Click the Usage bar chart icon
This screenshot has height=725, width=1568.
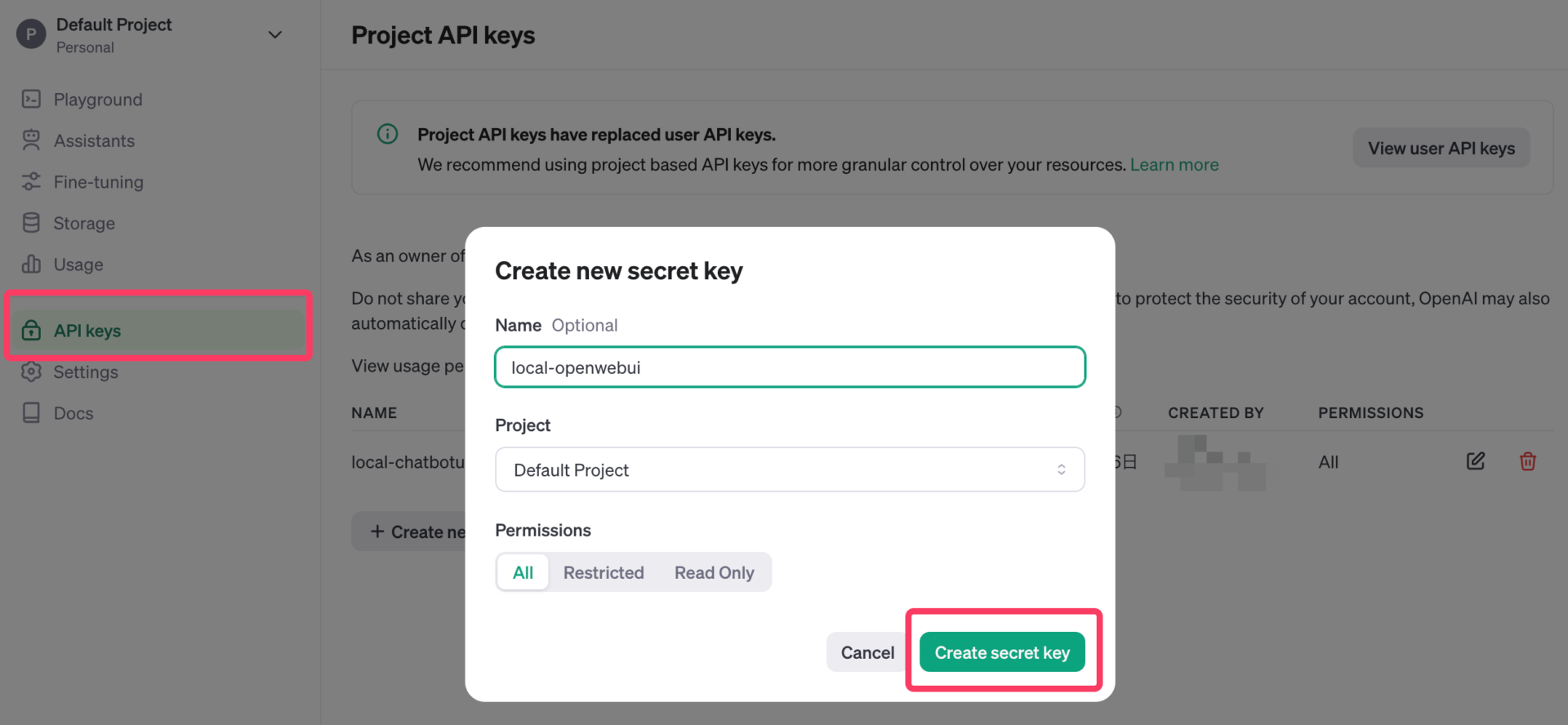pyautogui.click(x=31, y=265)
